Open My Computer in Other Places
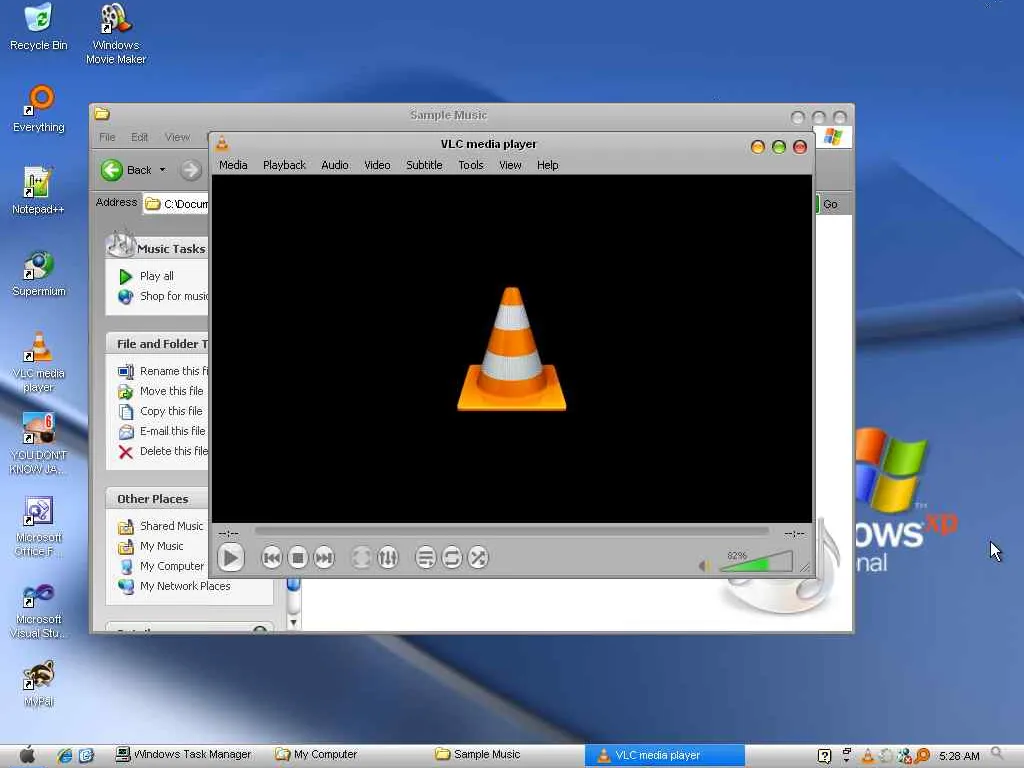 pyautogui.click(x=161, y=566)
